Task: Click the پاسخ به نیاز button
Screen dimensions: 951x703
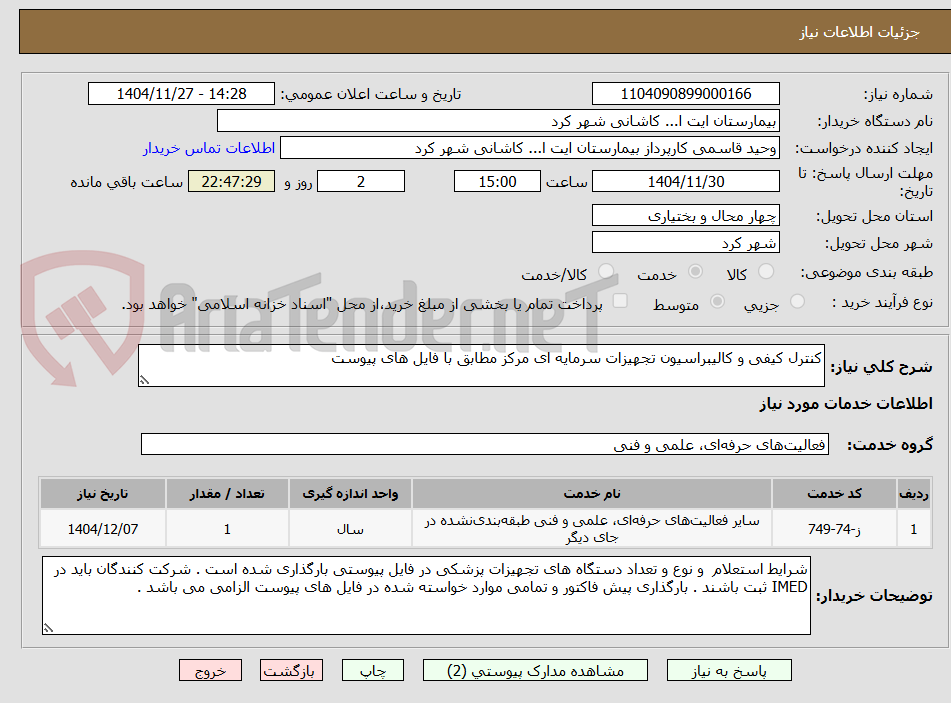Action: coord(729,671)
